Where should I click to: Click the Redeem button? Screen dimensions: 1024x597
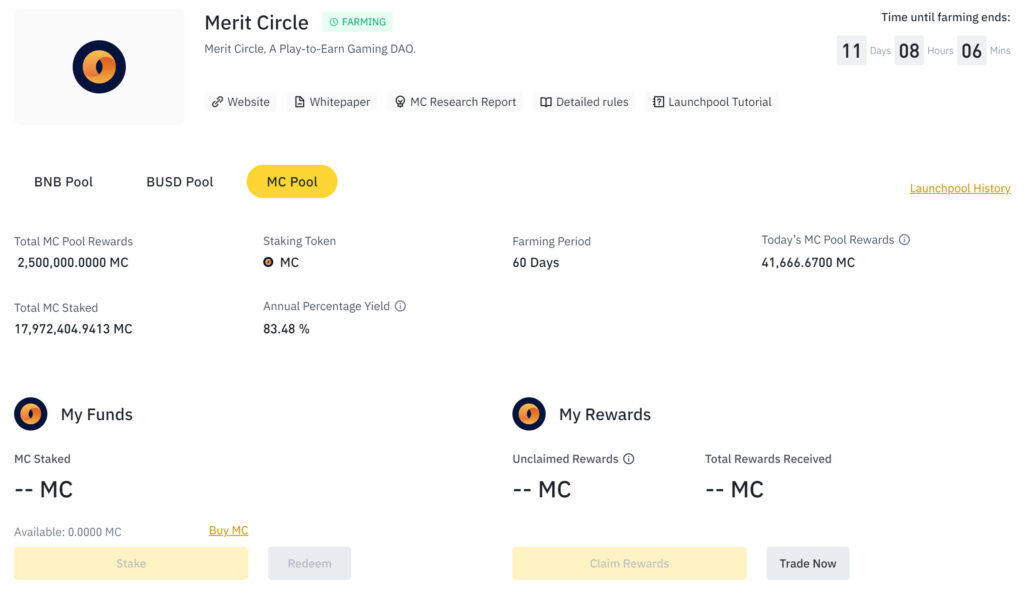pos(310,563)
